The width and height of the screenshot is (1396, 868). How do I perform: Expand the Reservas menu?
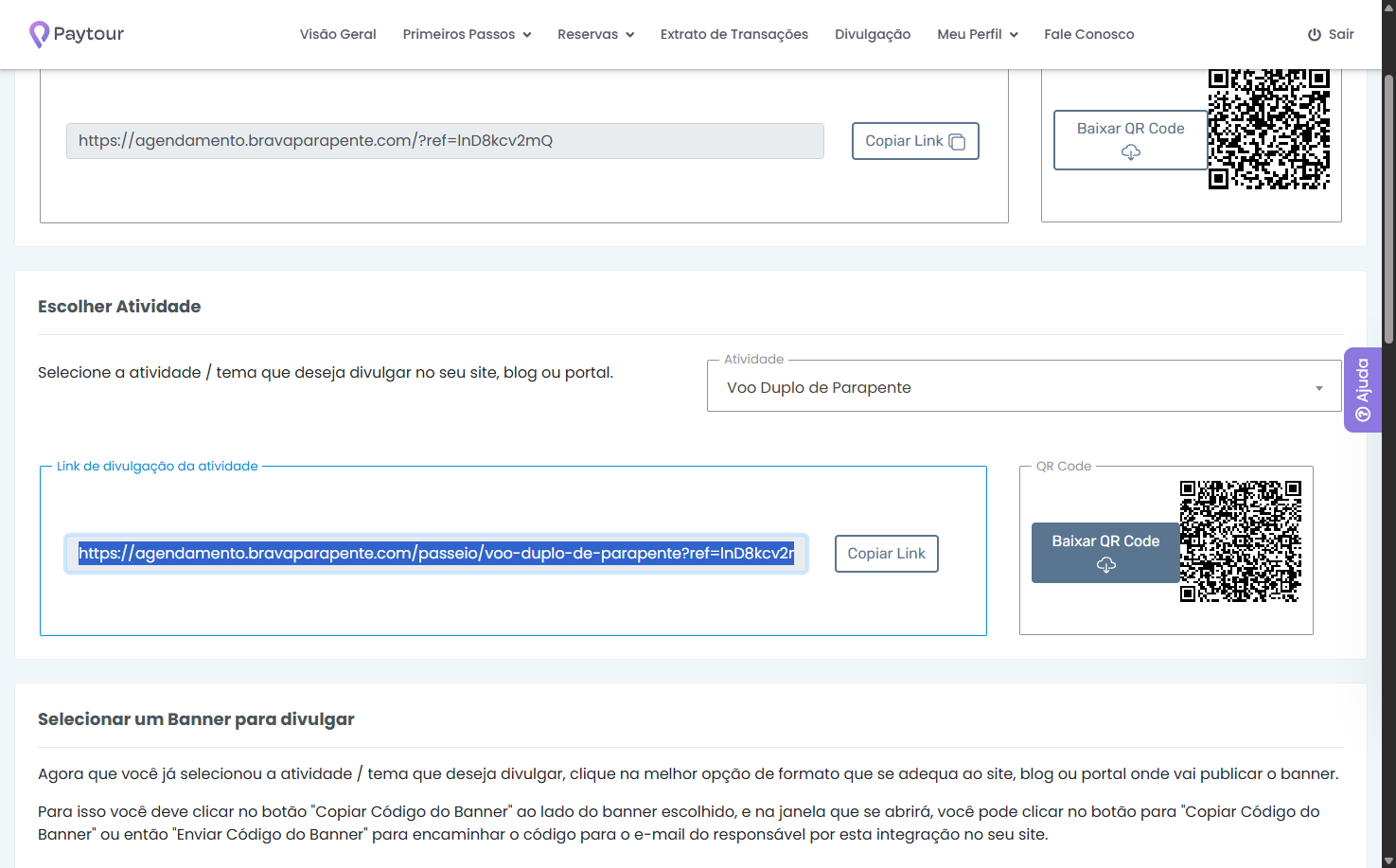click(595, 34)
